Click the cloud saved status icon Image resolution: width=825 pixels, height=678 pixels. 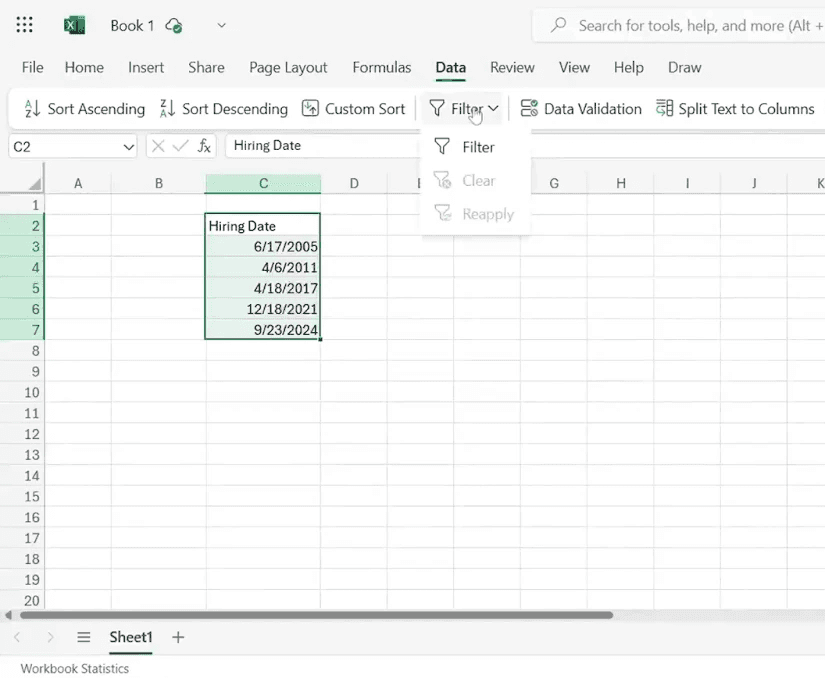(x=174, y=25)
